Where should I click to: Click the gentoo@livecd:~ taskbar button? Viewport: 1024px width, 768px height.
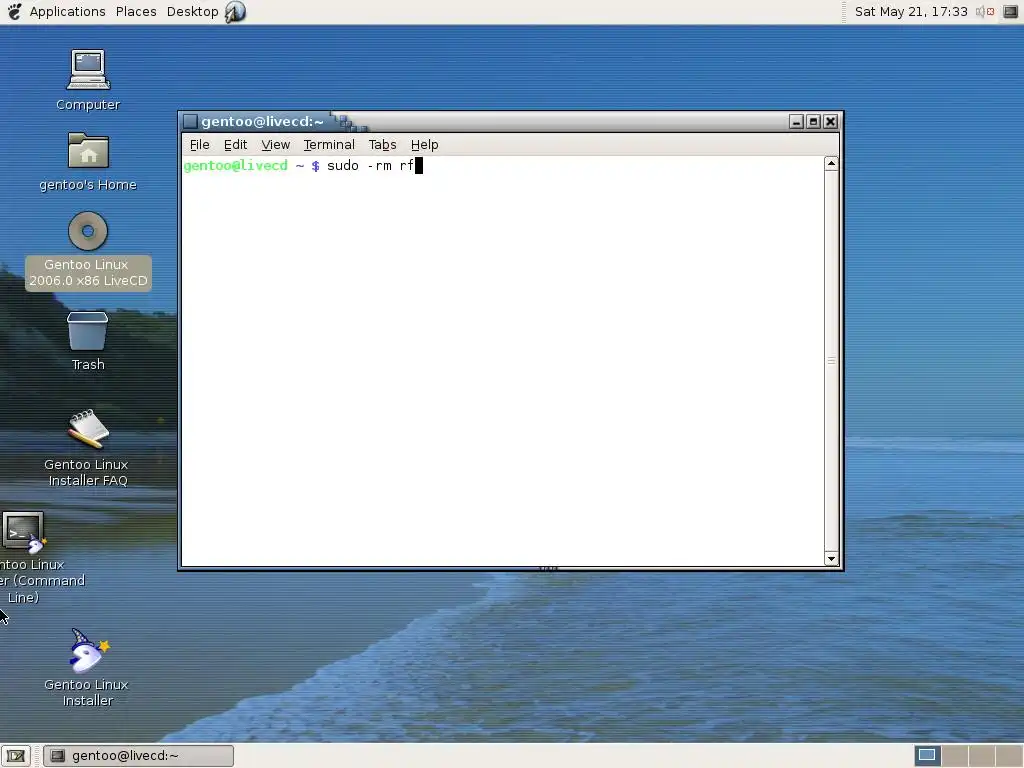pyautogui.click(x=138, y=756)
